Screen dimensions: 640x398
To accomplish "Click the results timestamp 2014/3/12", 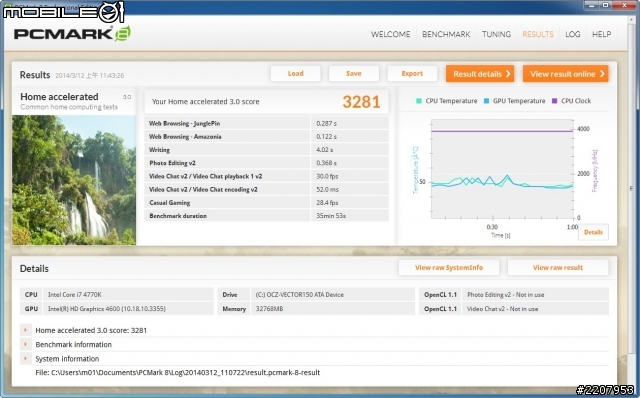I will 90,76.
